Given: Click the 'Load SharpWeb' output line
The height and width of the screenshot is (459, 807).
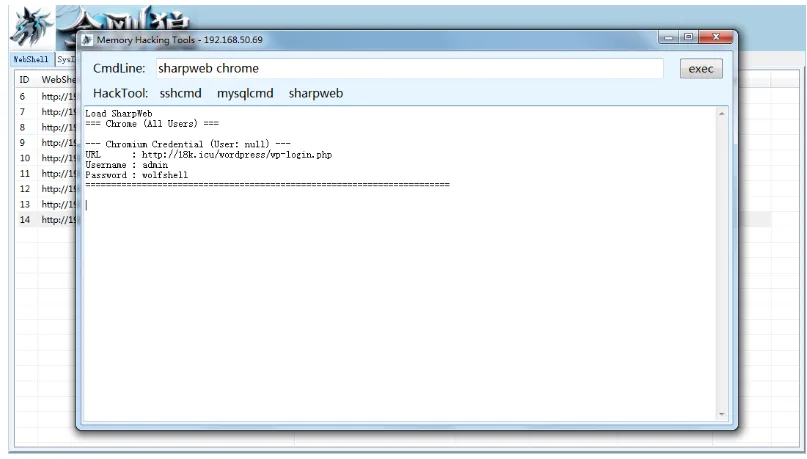Looking at the screenshot, I should point(119,114).
